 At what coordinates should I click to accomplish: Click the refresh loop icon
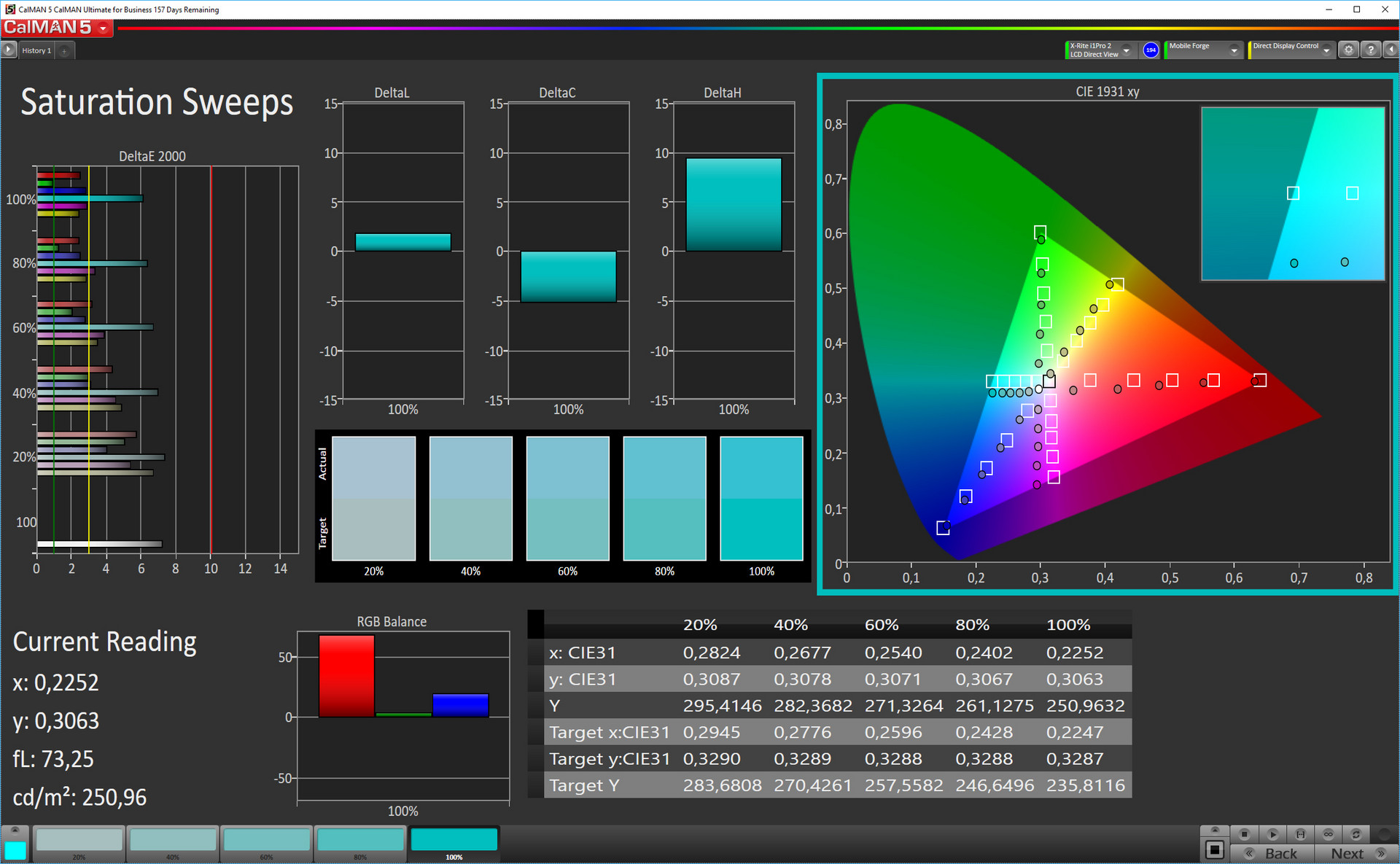click(x=1356, y=833)
